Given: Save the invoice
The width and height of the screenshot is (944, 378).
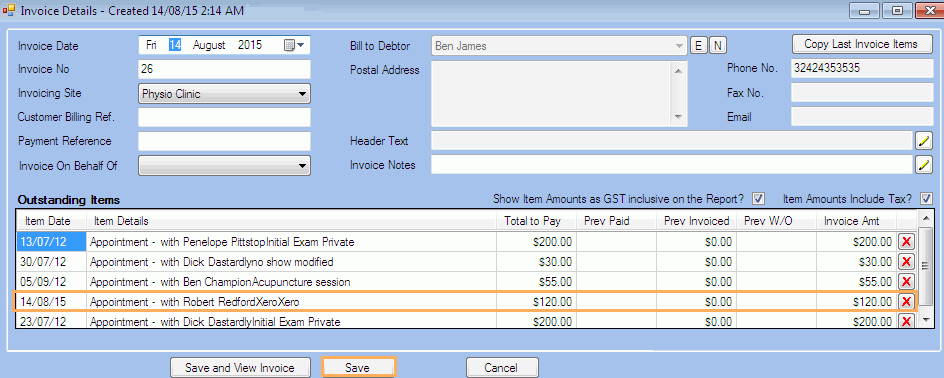Looking at the screenshot, I should [x=358, y=368].
